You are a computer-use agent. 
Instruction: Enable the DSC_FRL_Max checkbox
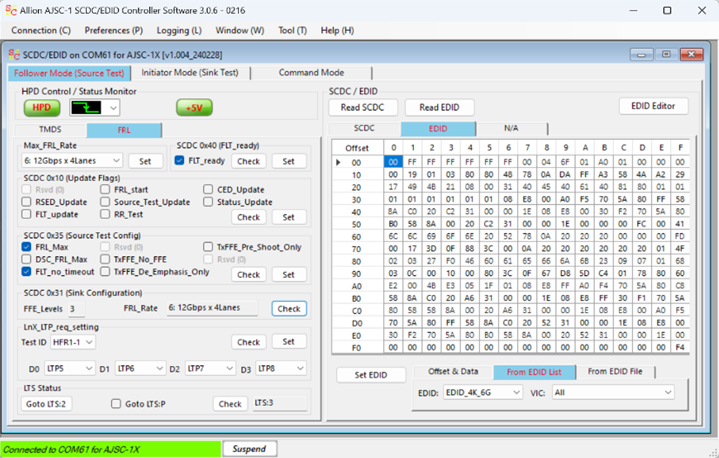[x=27, y=259]
